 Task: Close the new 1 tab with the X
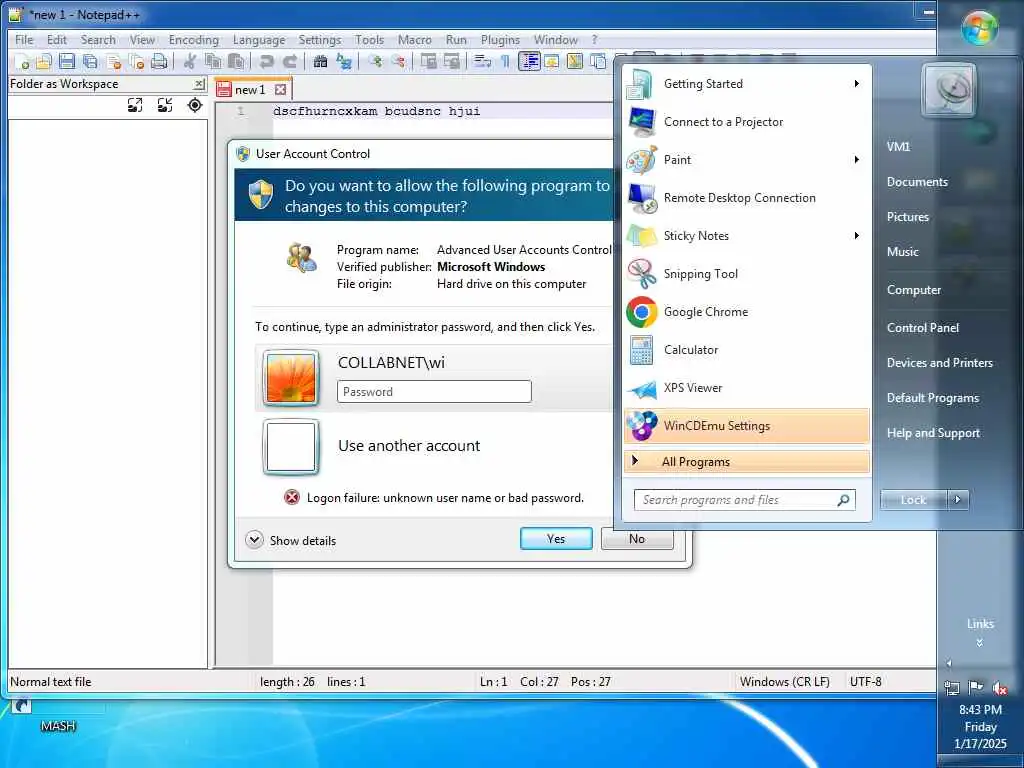tap(281, 89)
